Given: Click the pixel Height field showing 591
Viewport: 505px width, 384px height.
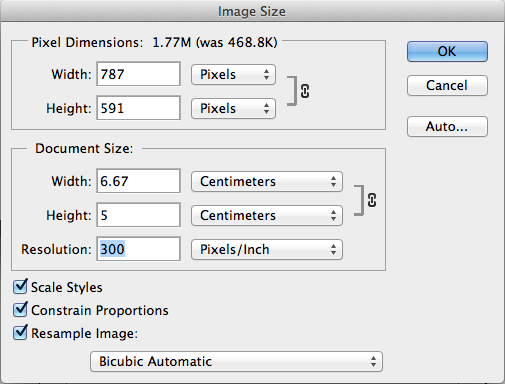Looking at the screenshot, I should point(138,108).
